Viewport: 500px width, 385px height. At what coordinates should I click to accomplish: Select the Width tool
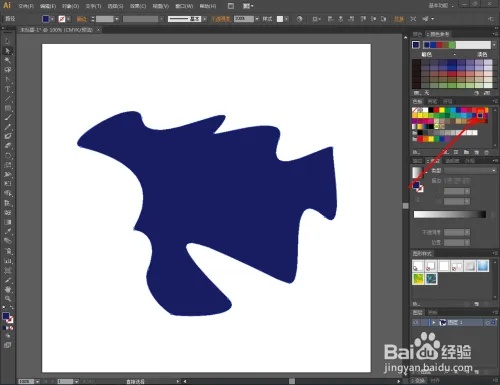(7, 174)
